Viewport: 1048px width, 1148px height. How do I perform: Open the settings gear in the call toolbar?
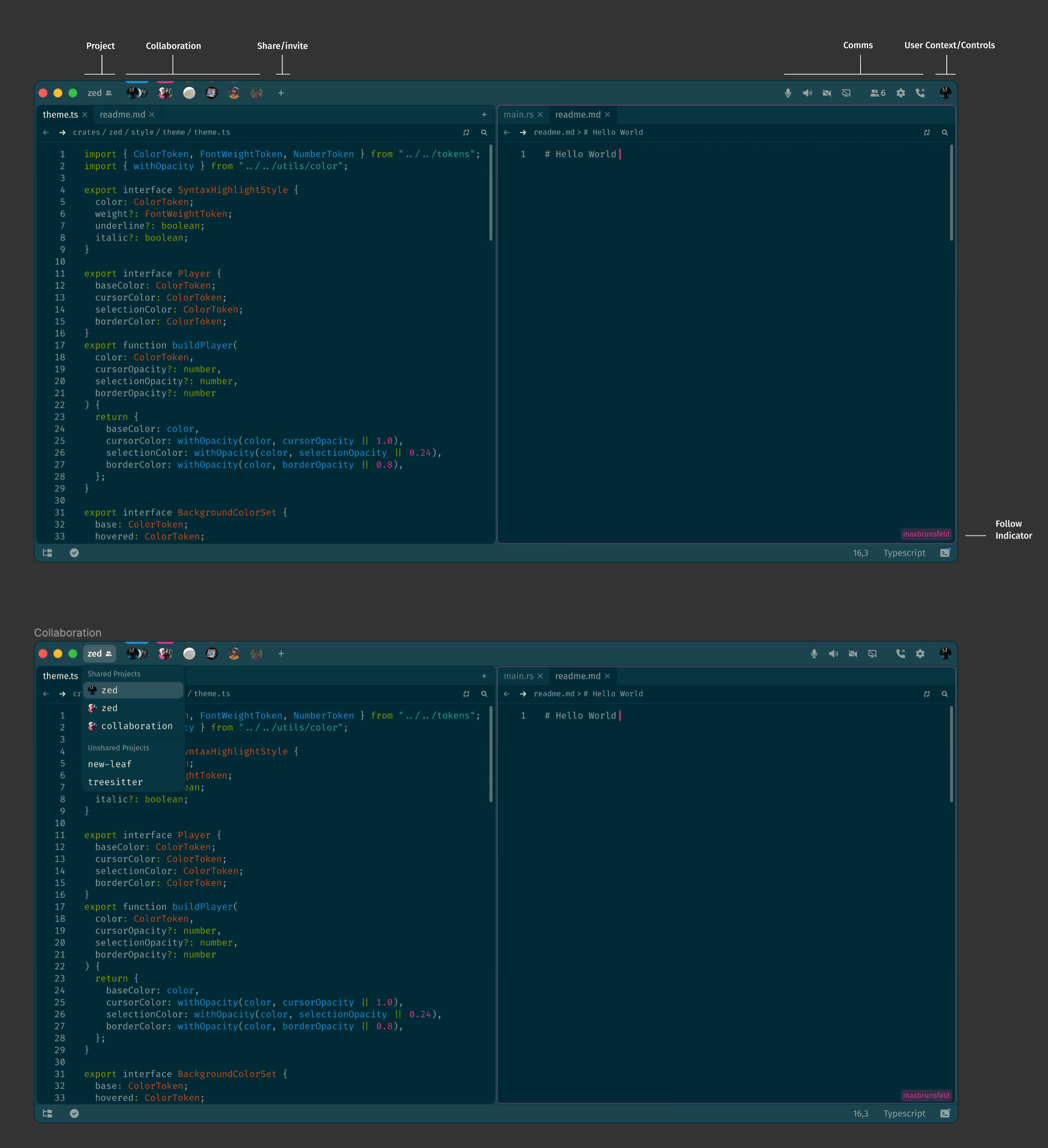tap(901, 93)
